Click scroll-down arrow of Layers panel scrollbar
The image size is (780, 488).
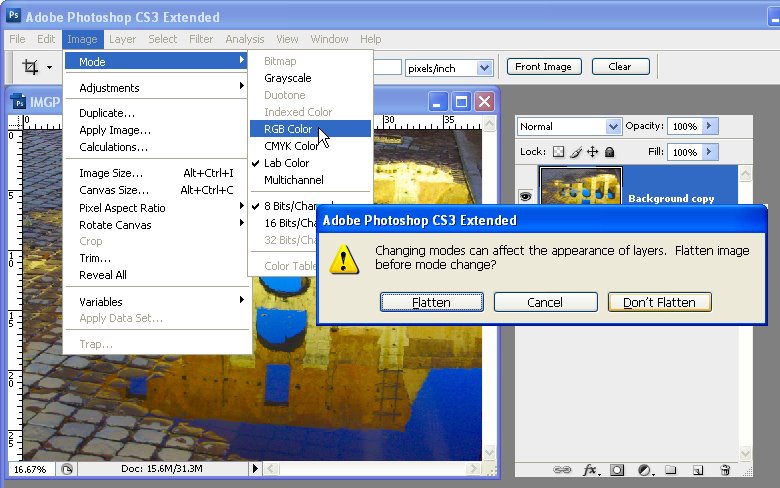745,453
